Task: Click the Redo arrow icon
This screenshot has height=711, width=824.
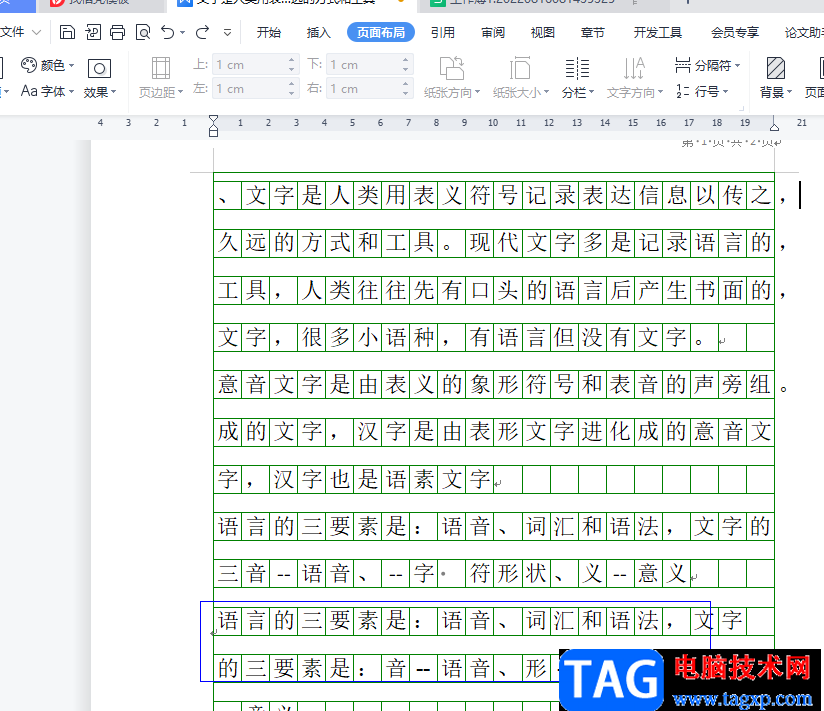Action: pyautogui.click(x=202, y=33)
